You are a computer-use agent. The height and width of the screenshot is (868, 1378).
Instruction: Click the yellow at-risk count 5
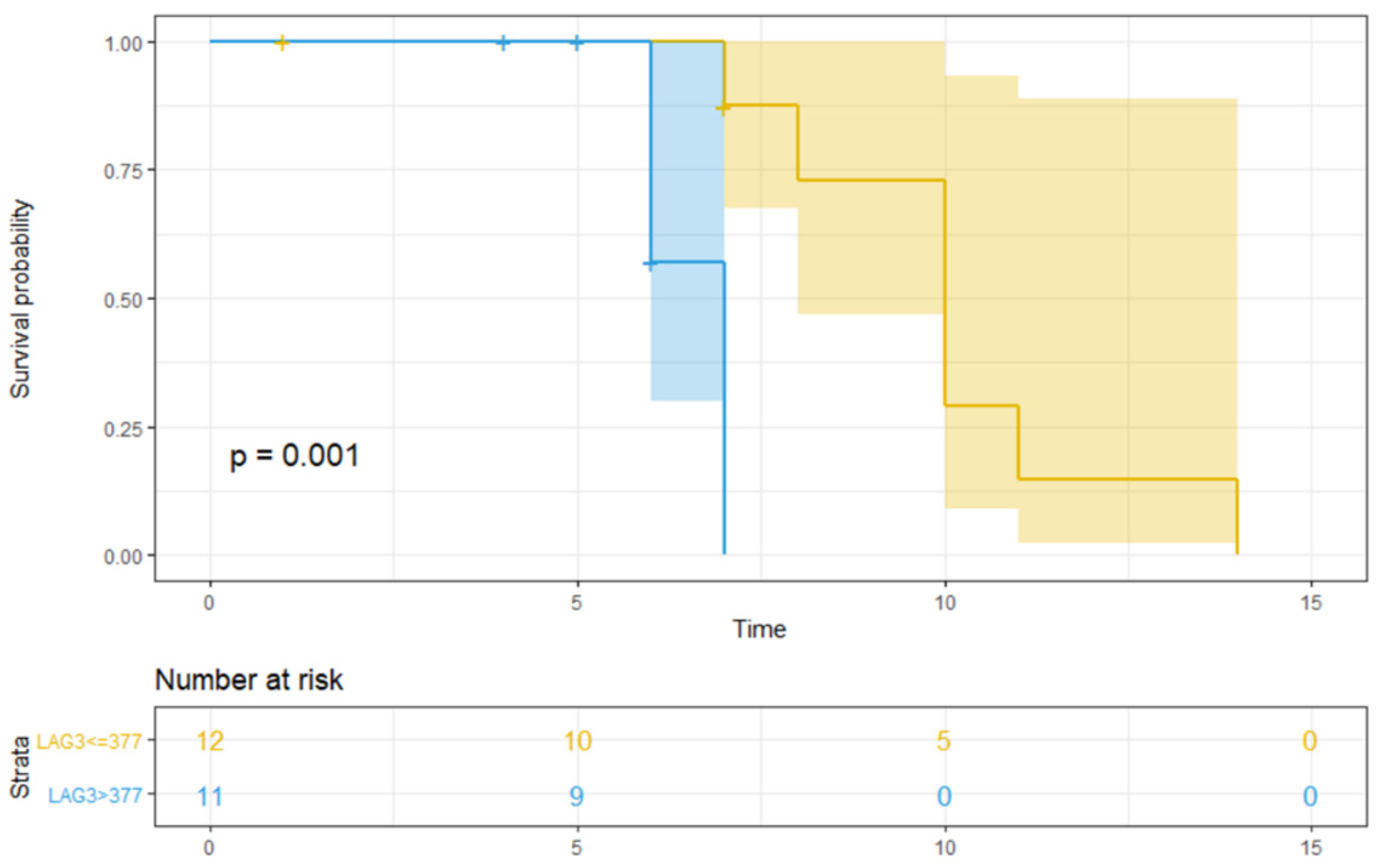(x=944, y=741)
